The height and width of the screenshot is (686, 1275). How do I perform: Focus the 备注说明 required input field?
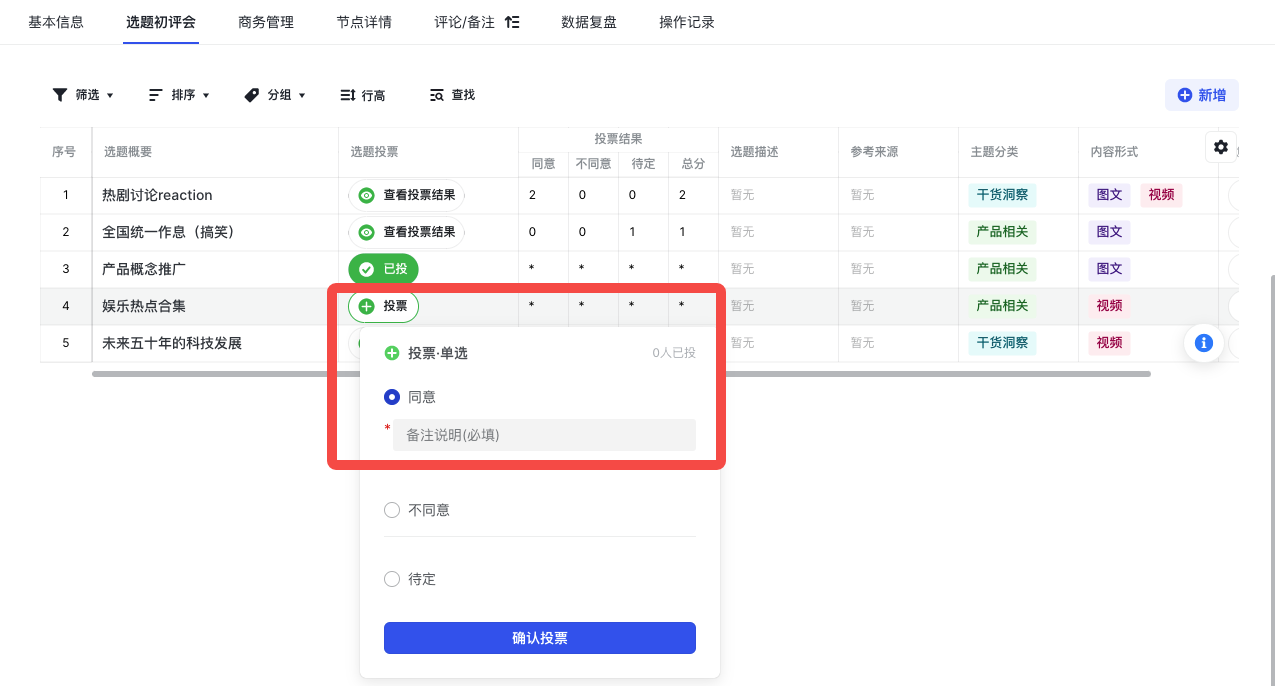[544, 435]
